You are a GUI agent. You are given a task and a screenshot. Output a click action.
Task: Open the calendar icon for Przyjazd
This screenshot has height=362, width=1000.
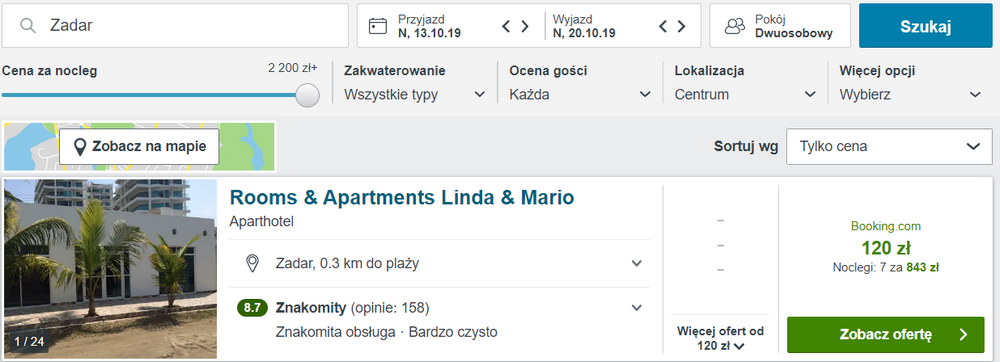pos(378,25)
